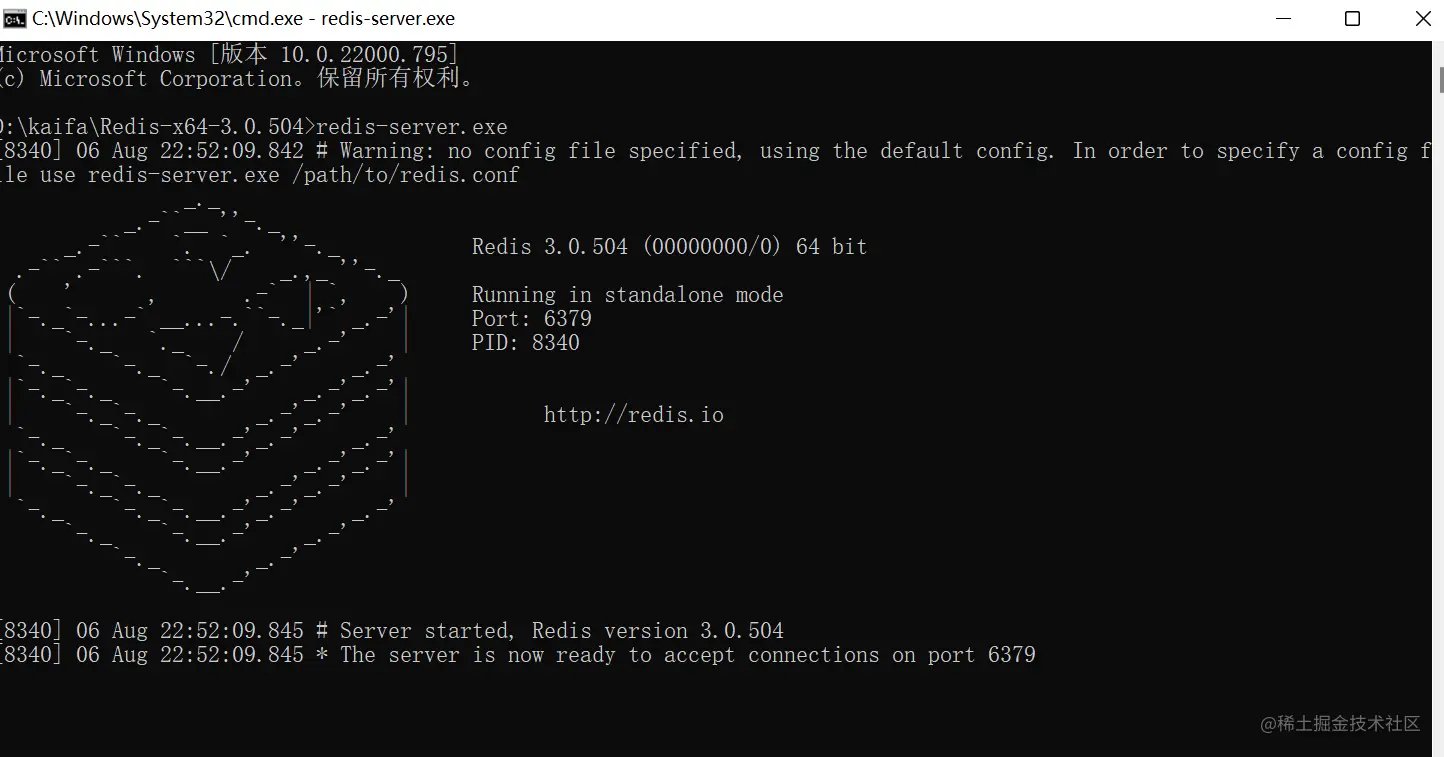Screen dimensions: 1444x757
Task: Click the typed redis-server.exe command
Action: [x=412, y=127]
